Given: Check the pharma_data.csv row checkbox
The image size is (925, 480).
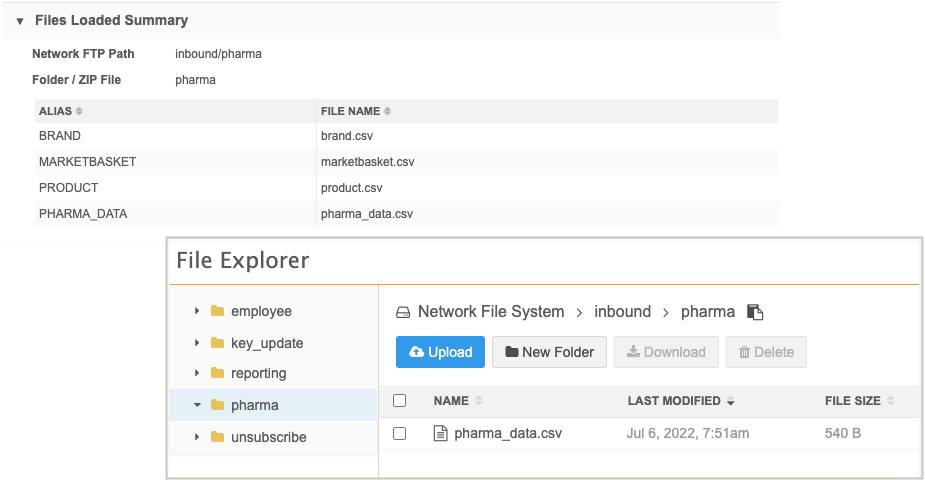Looking at the screenshot, I should click(x=400, y=433).
